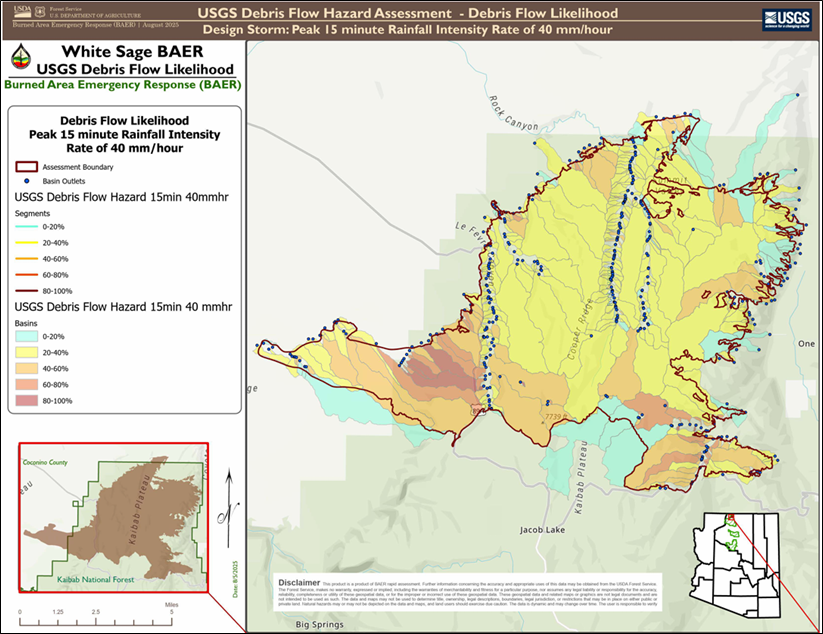Viewport: 823px width, 634px height.
Task: Select the 40-60% basins orange swatch
Action: (27, 368)
